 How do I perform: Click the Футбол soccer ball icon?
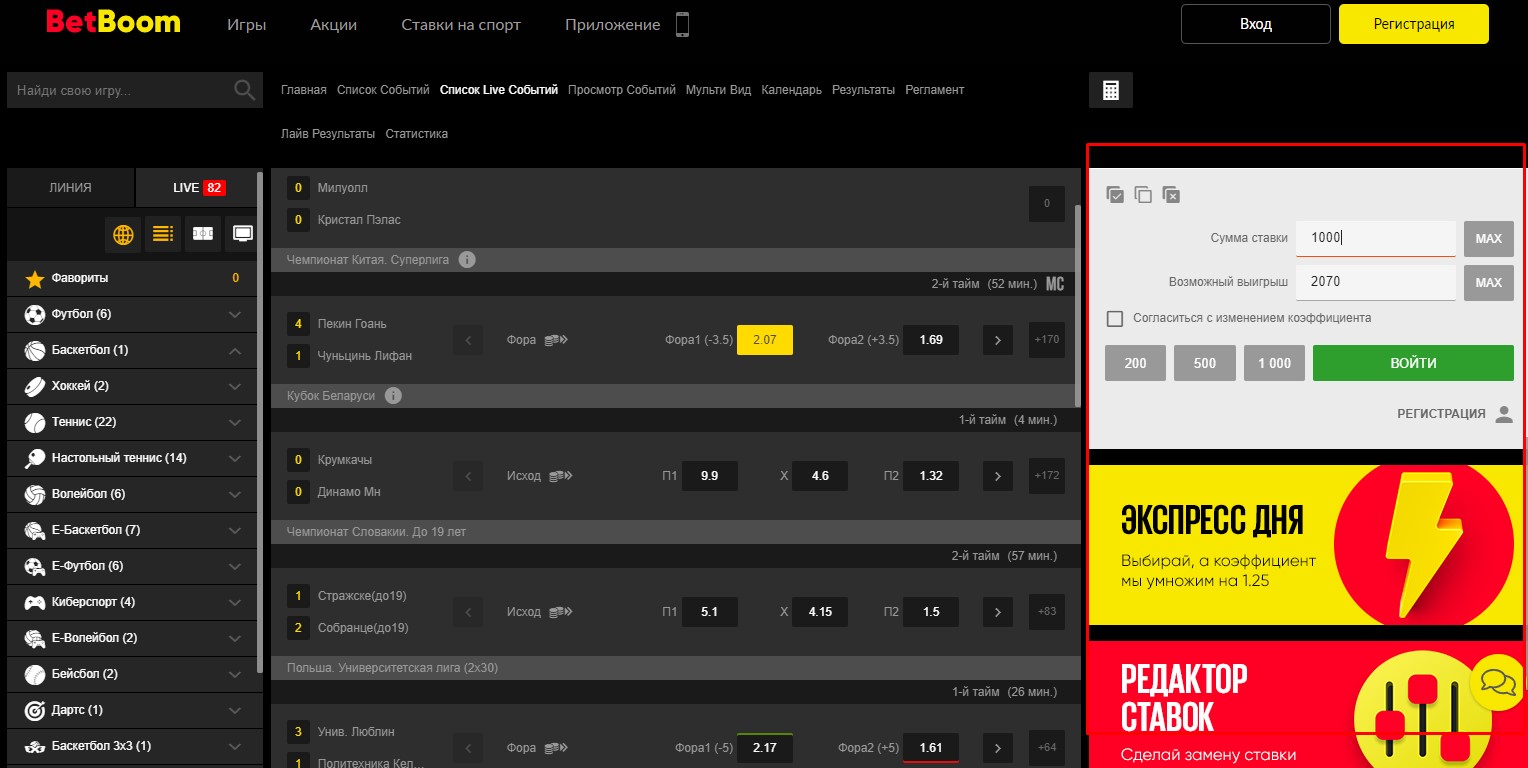pos(35,314)
